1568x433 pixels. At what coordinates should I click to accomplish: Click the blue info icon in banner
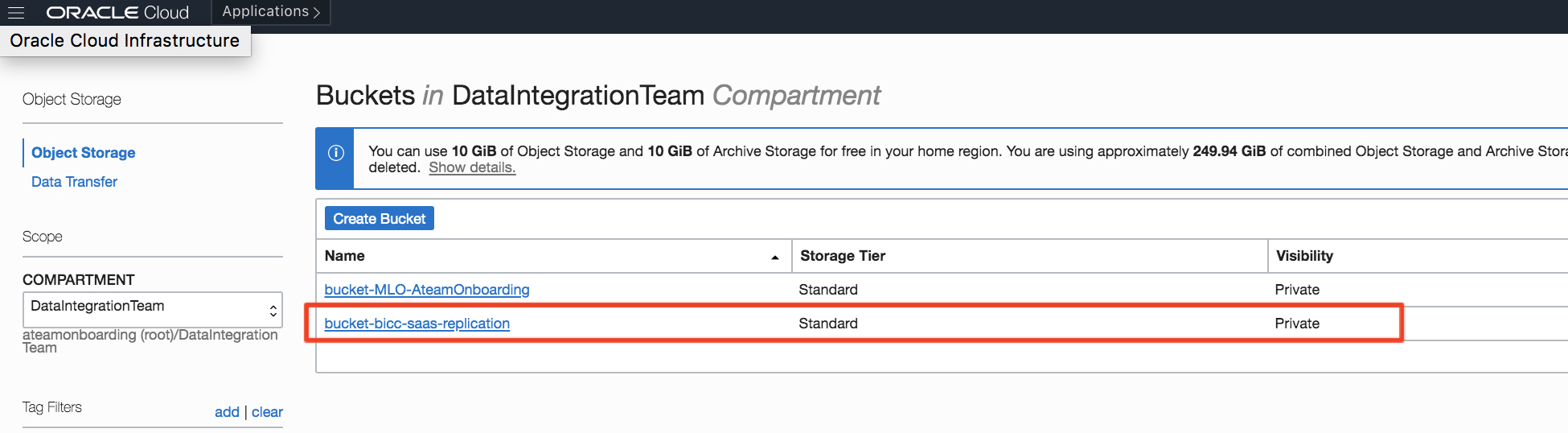(336, 153)
